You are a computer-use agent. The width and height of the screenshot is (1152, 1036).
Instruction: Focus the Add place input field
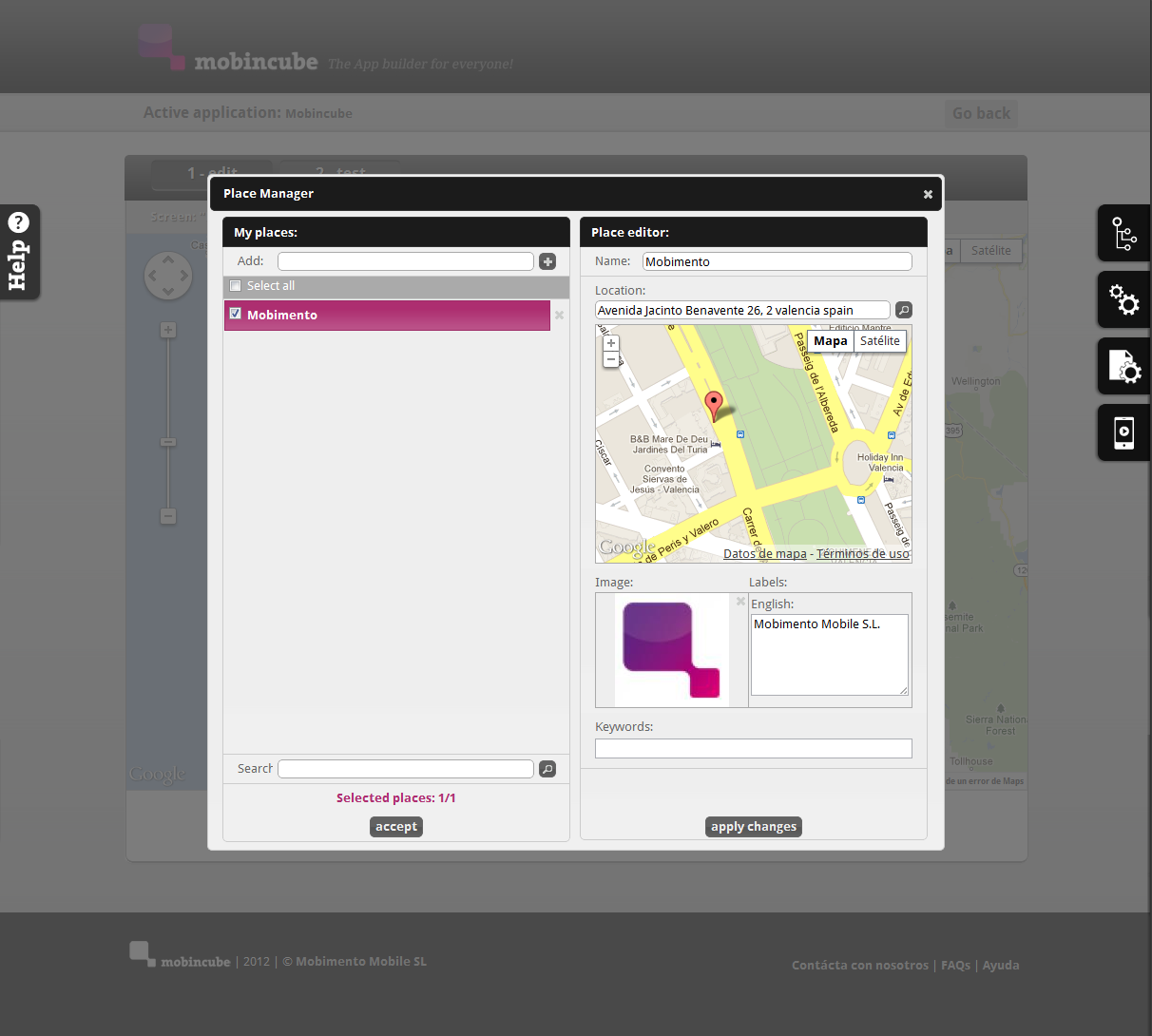click(406, 261)
